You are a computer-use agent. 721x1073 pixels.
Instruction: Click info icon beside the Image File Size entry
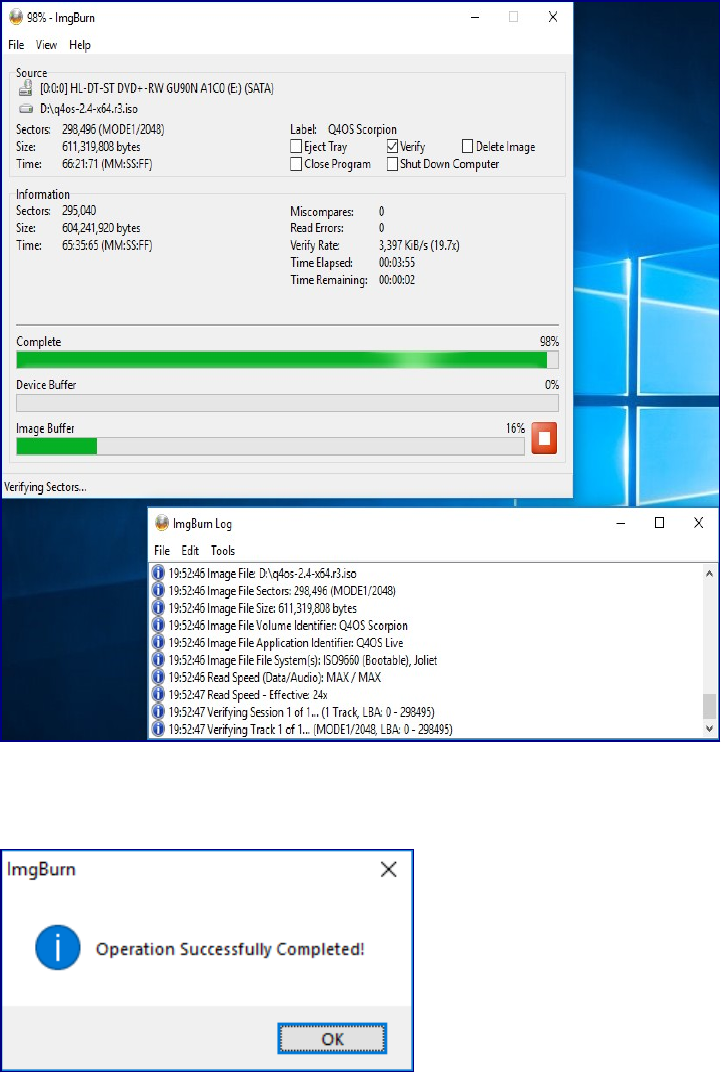tap(158, 608)
